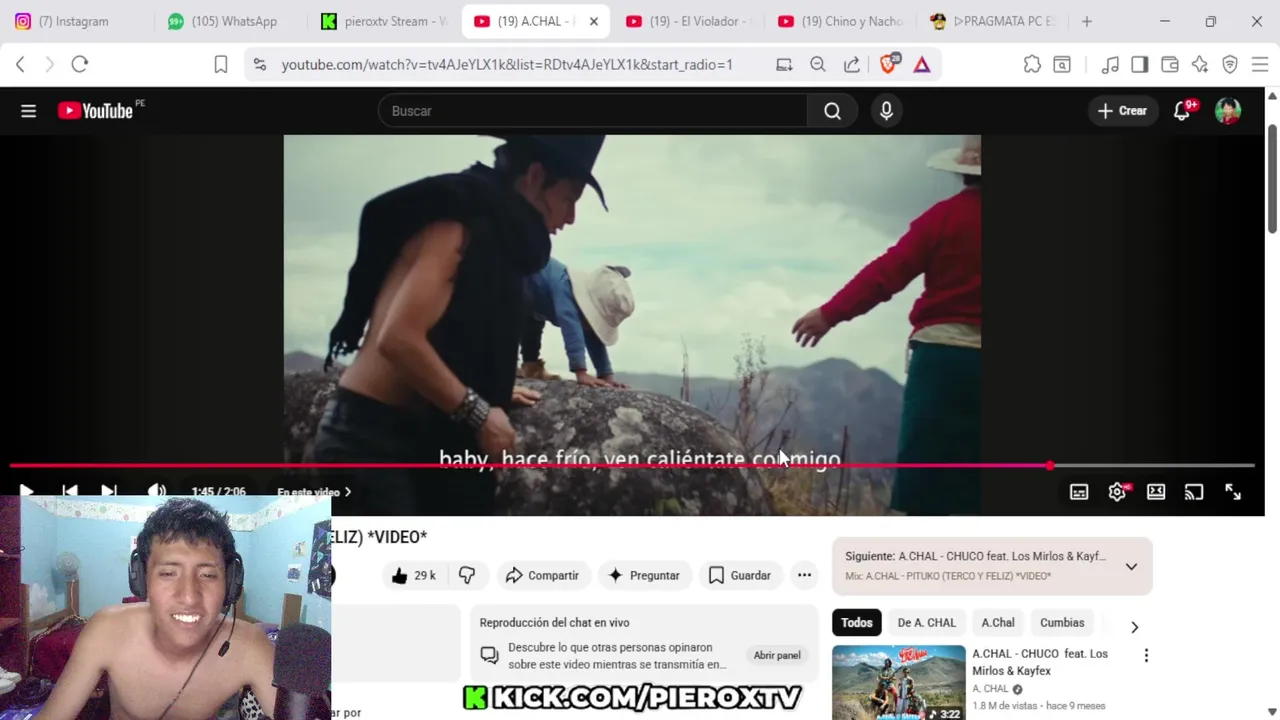Select the 'Cumbias' filter chip

point(1062,622)
